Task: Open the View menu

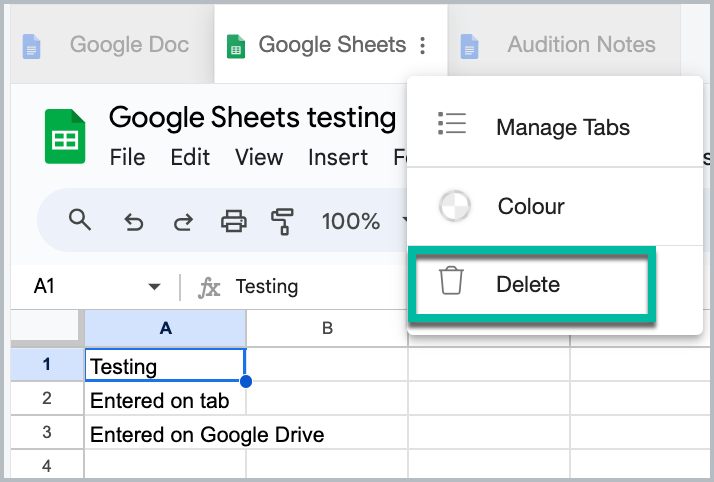Action: coord(259,157)
